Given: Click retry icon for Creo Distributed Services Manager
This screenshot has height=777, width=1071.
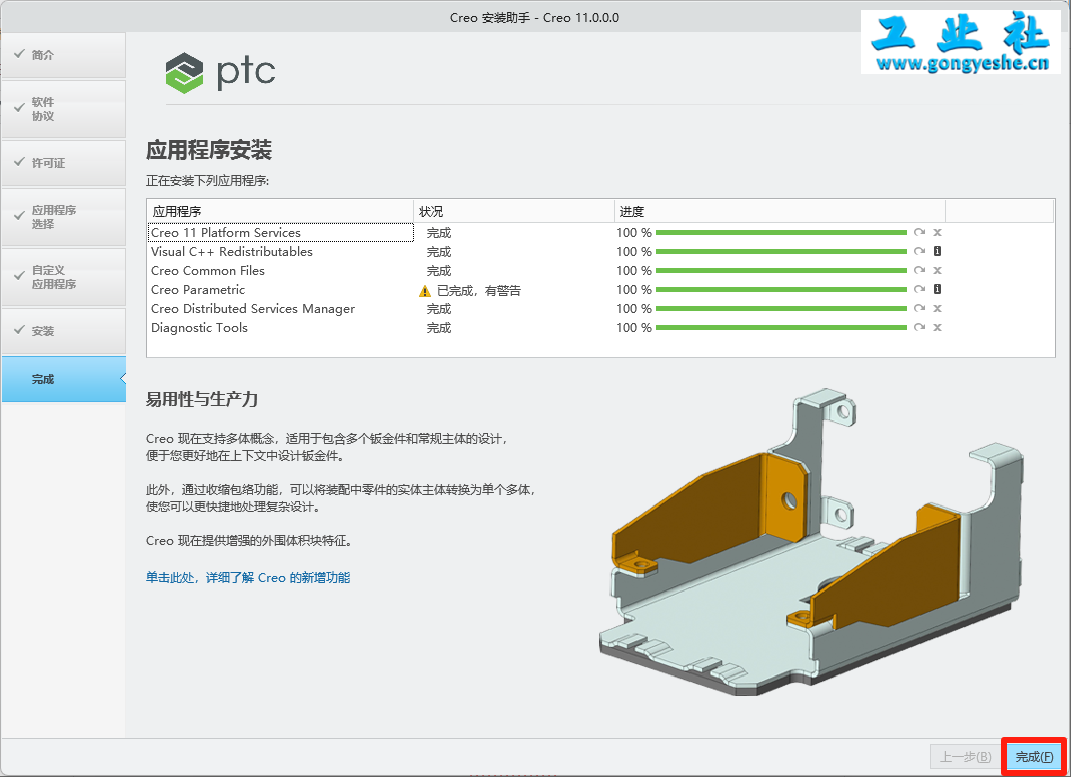Looking at the screenshot, I should pos(919,309).
